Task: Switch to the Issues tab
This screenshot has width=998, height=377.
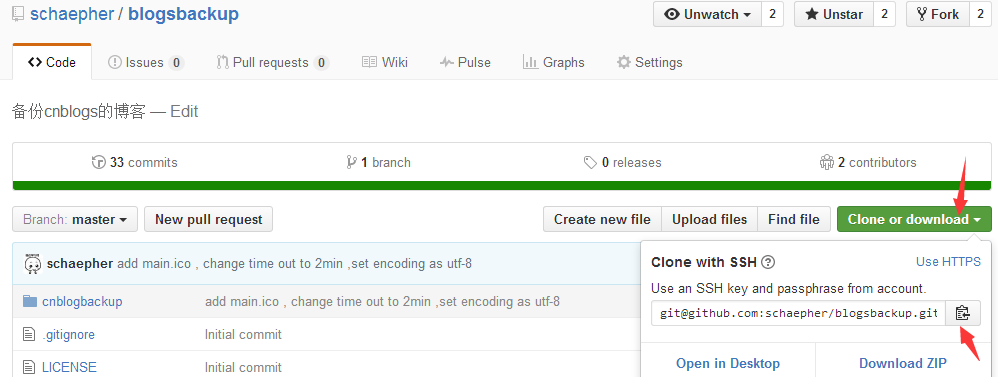Action: (x=146, y=62)
